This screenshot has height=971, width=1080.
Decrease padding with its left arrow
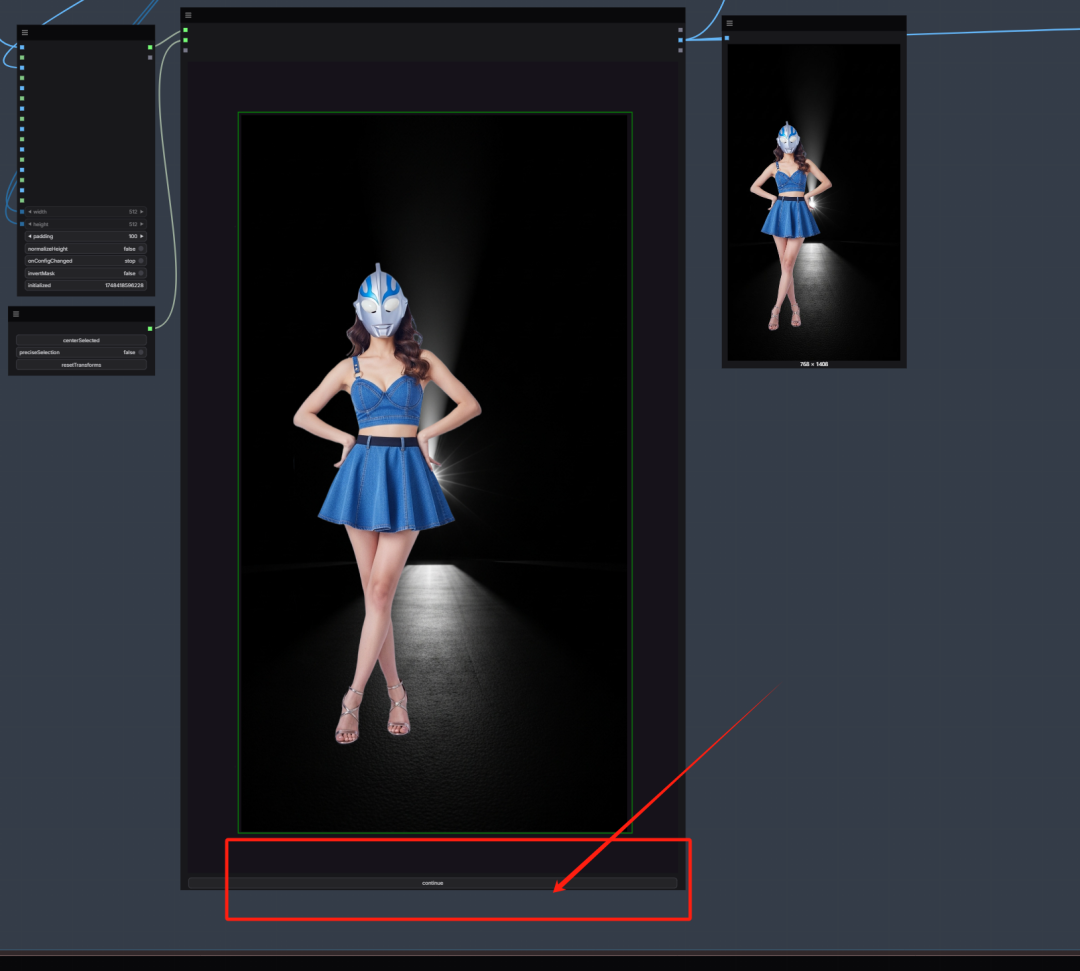pyautogui.click(x=30, y=236)
